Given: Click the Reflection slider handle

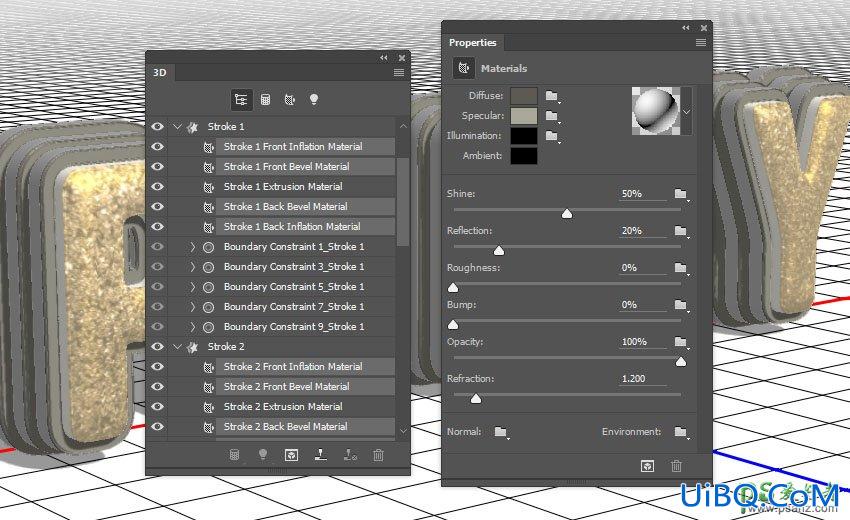Looking at the screenshot, I should coord(499,251).
